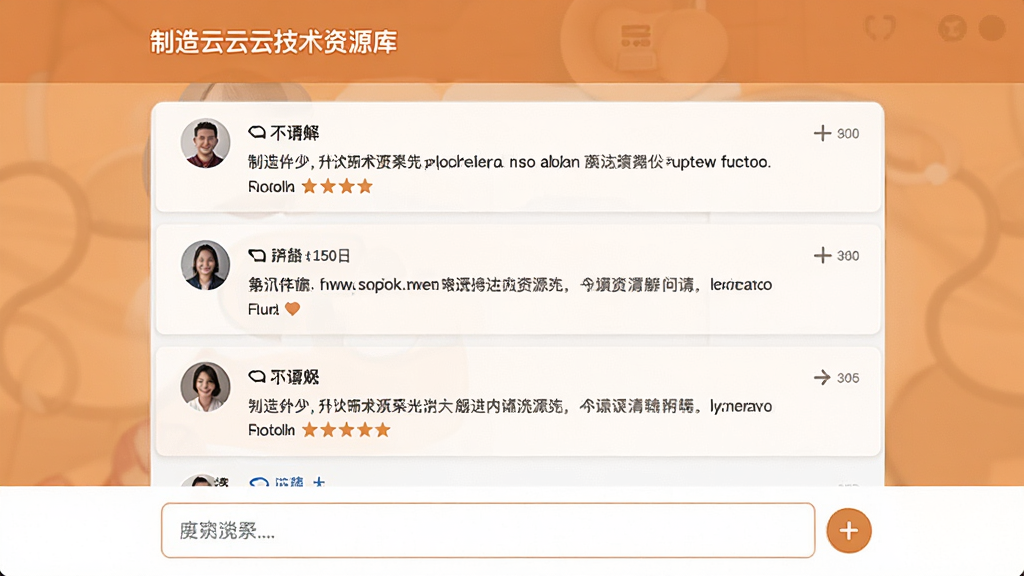Open second commenter's avatar photo
1024x576 pixels.
click(x=205, y=264)
